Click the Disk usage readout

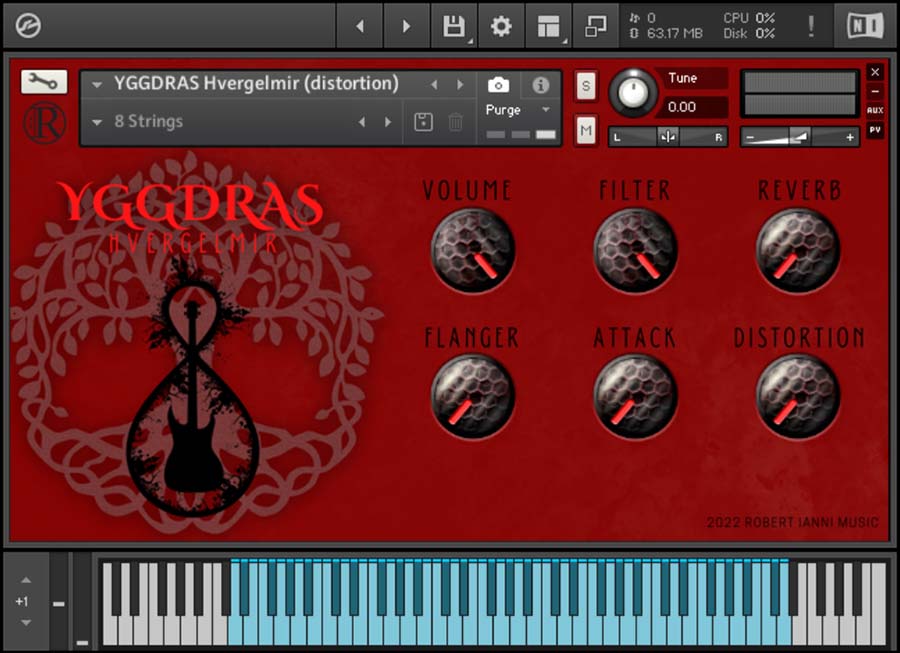pos(748,33)
